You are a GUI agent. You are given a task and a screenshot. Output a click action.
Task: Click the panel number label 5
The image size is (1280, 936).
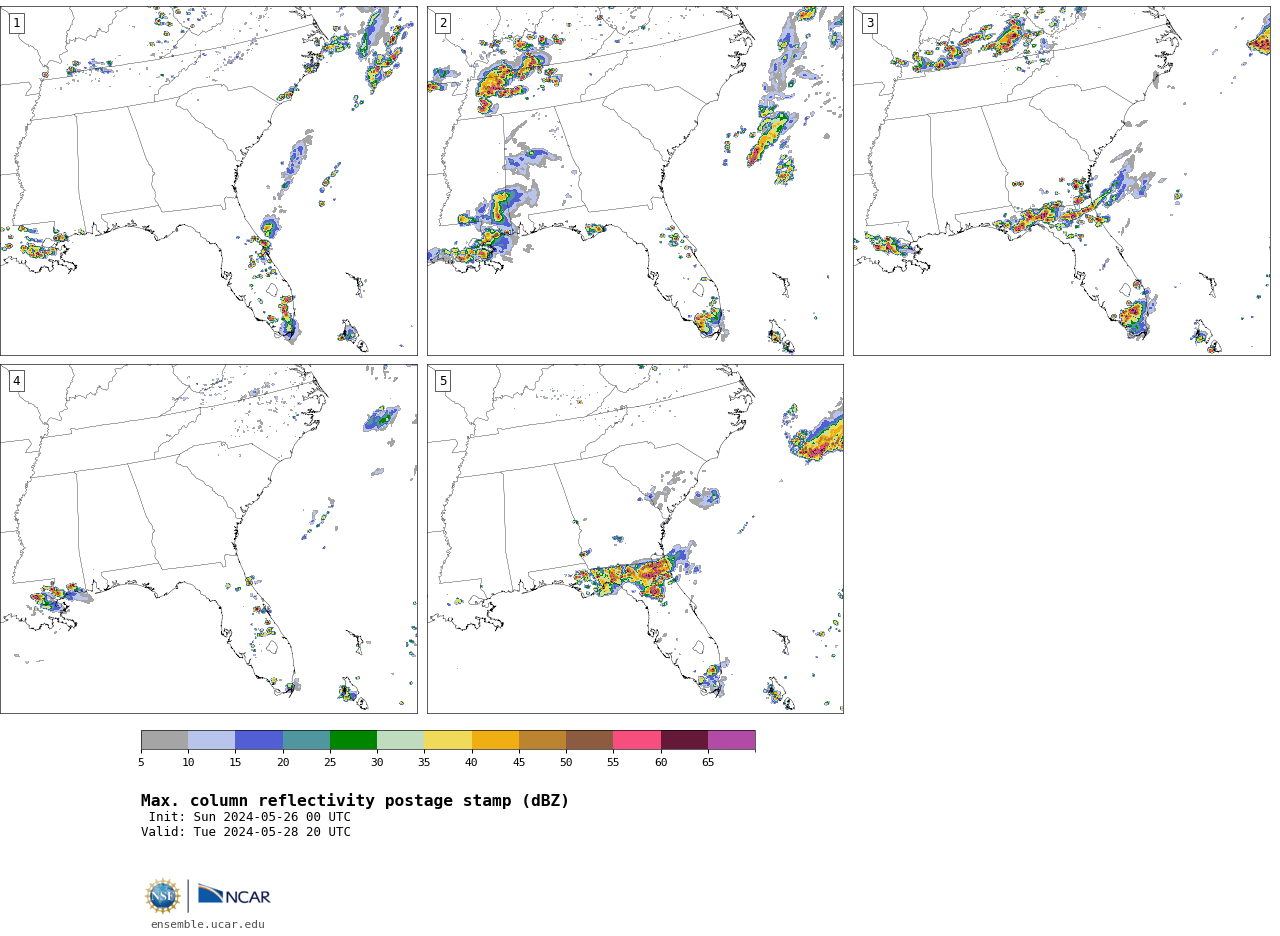tap(443, 381)
